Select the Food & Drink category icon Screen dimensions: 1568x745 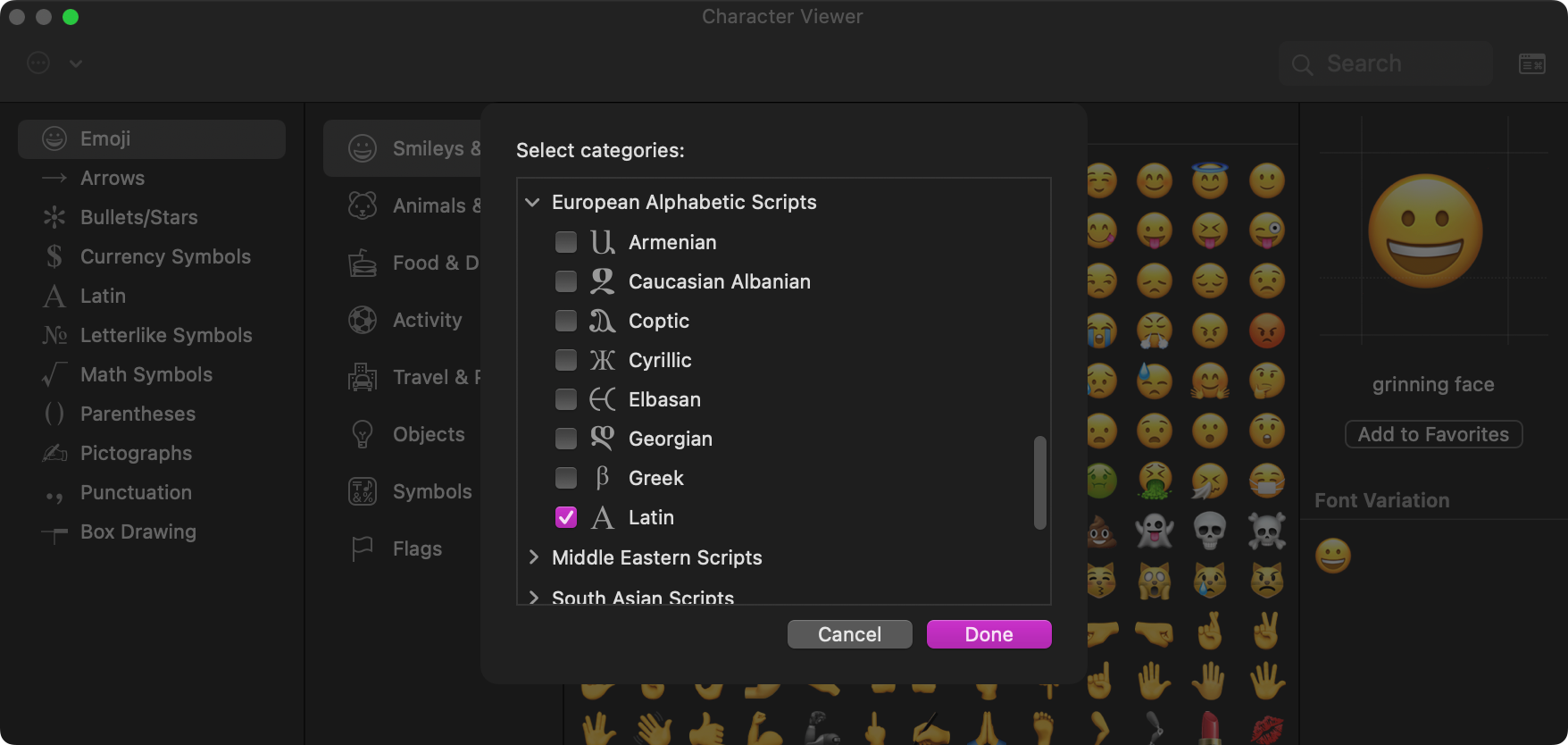363,263
